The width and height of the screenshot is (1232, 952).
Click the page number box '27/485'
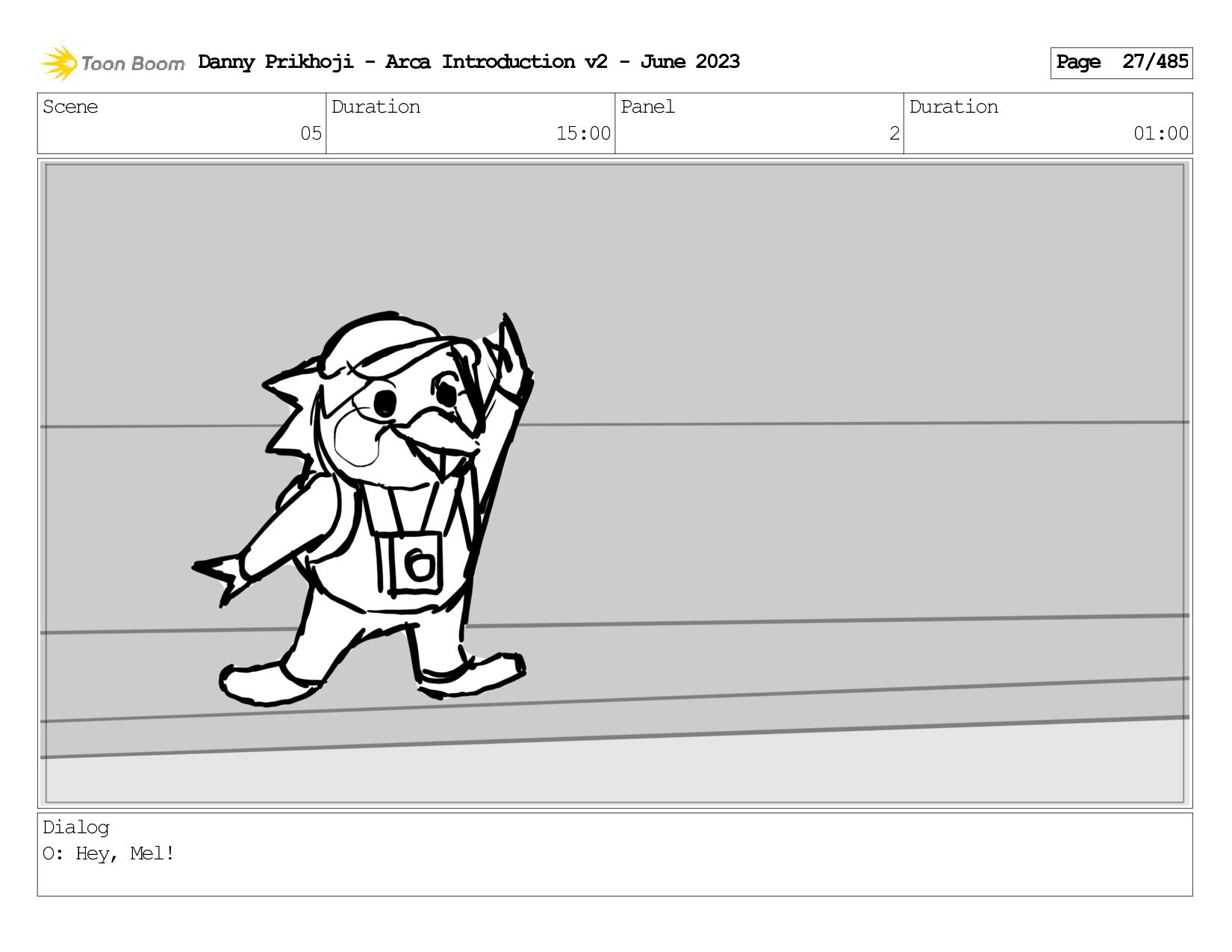click(1121, 63)
